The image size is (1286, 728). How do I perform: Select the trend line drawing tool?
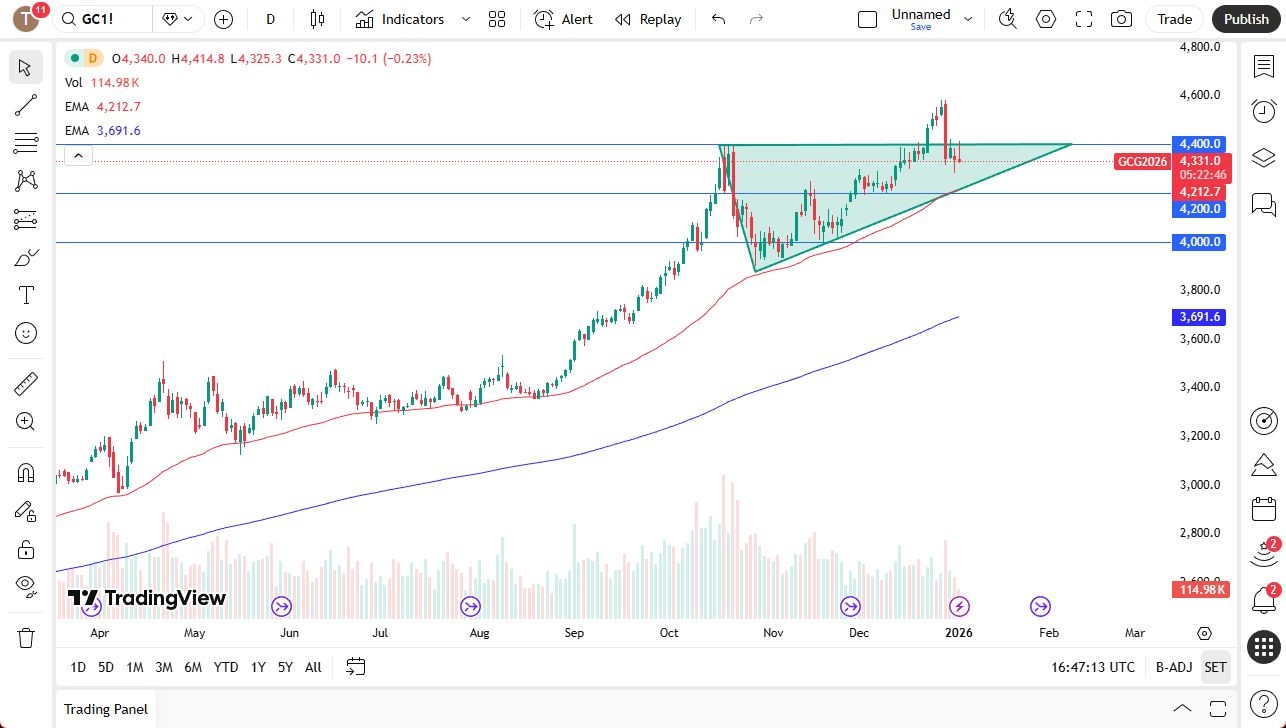click(x=26, y=105)
